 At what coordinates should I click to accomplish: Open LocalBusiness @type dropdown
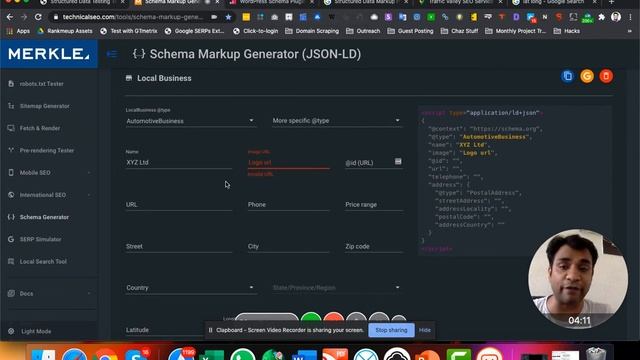point(190,121)
